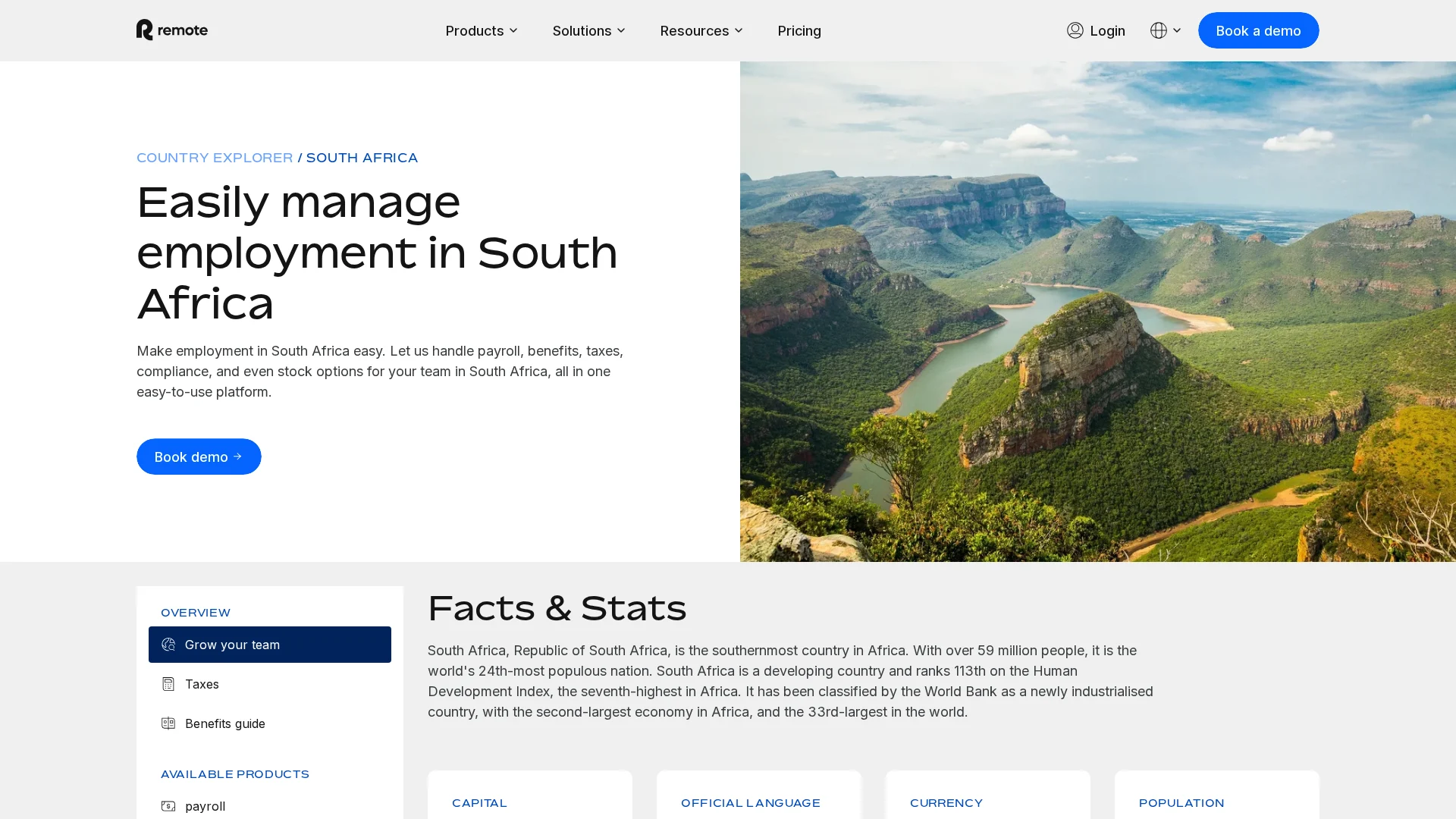Viewport: 1456px width, 819px height.
Task: Click the Taxes calculator icon in sidebar
Action: coord(168,684)
